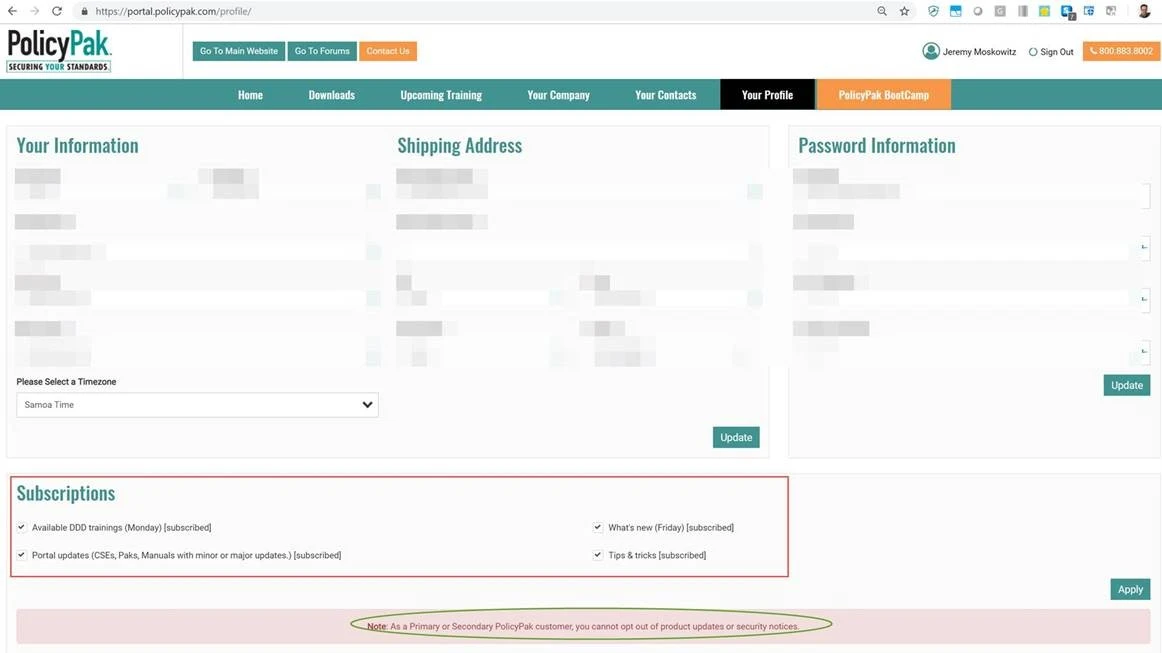Open the Downloads menu tab

click(x=331, y=95)
